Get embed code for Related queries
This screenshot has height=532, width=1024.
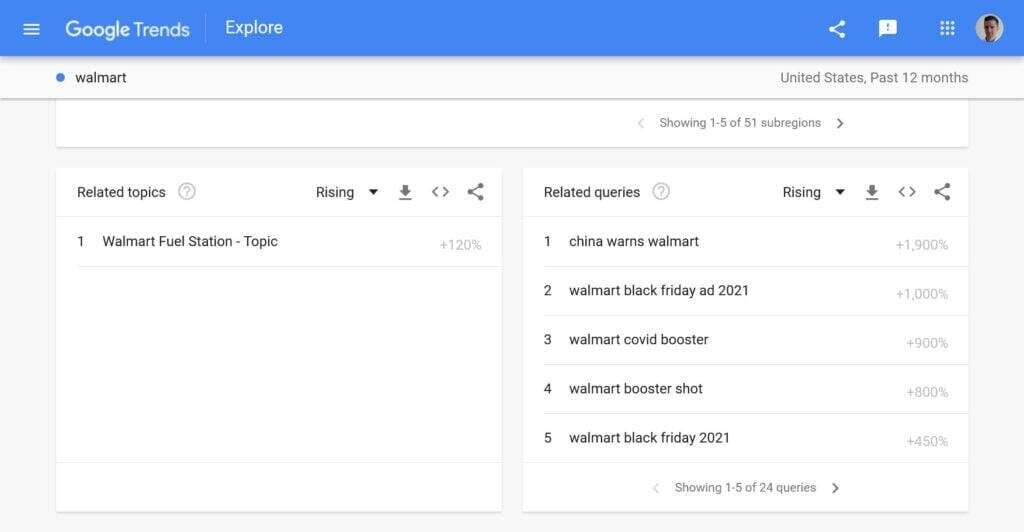(907, 192)
